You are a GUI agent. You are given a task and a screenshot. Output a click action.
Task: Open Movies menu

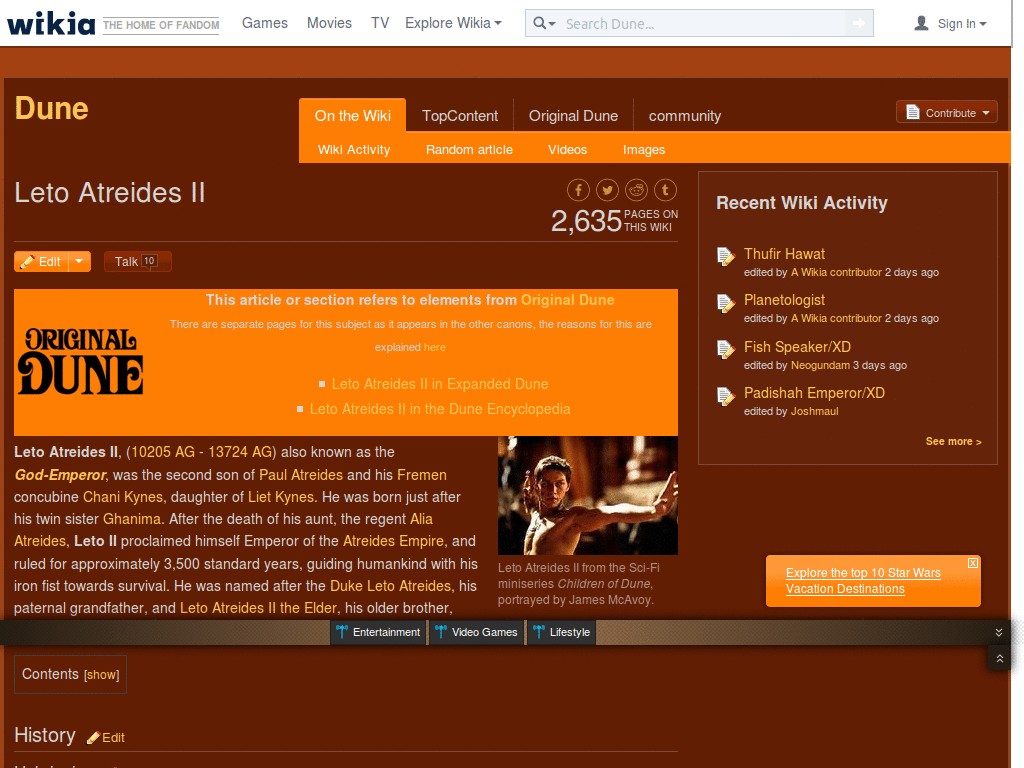329,24
